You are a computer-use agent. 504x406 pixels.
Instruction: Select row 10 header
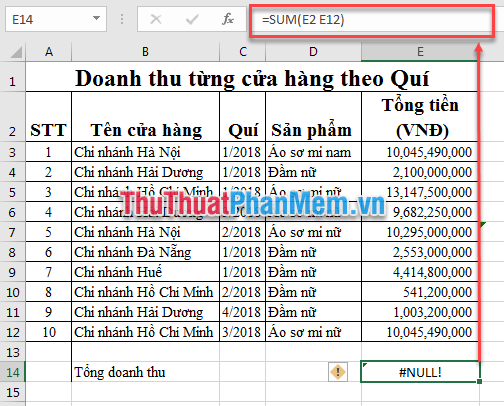pyautogui.click(x=13, y=292)
